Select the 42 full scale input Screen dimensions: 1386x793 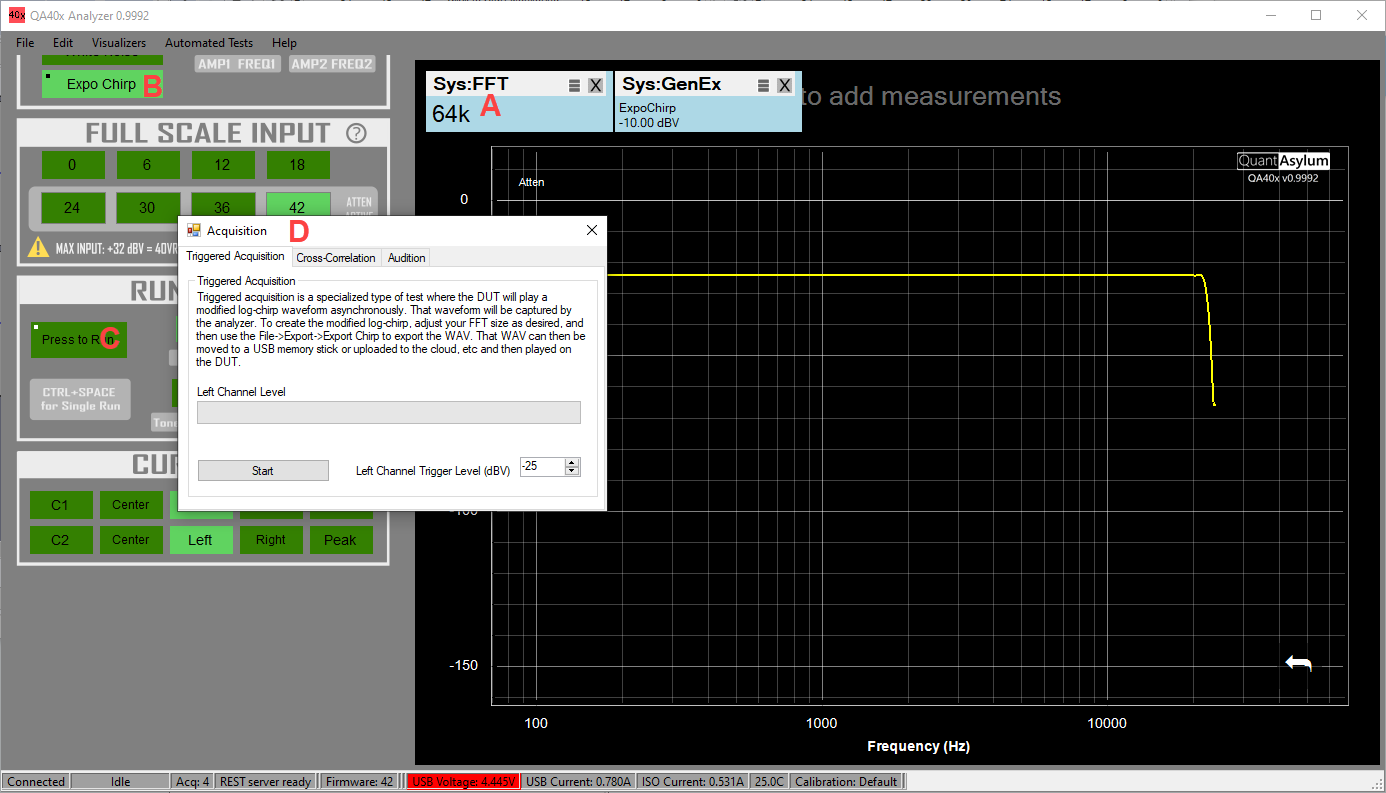tap(297, 205)
